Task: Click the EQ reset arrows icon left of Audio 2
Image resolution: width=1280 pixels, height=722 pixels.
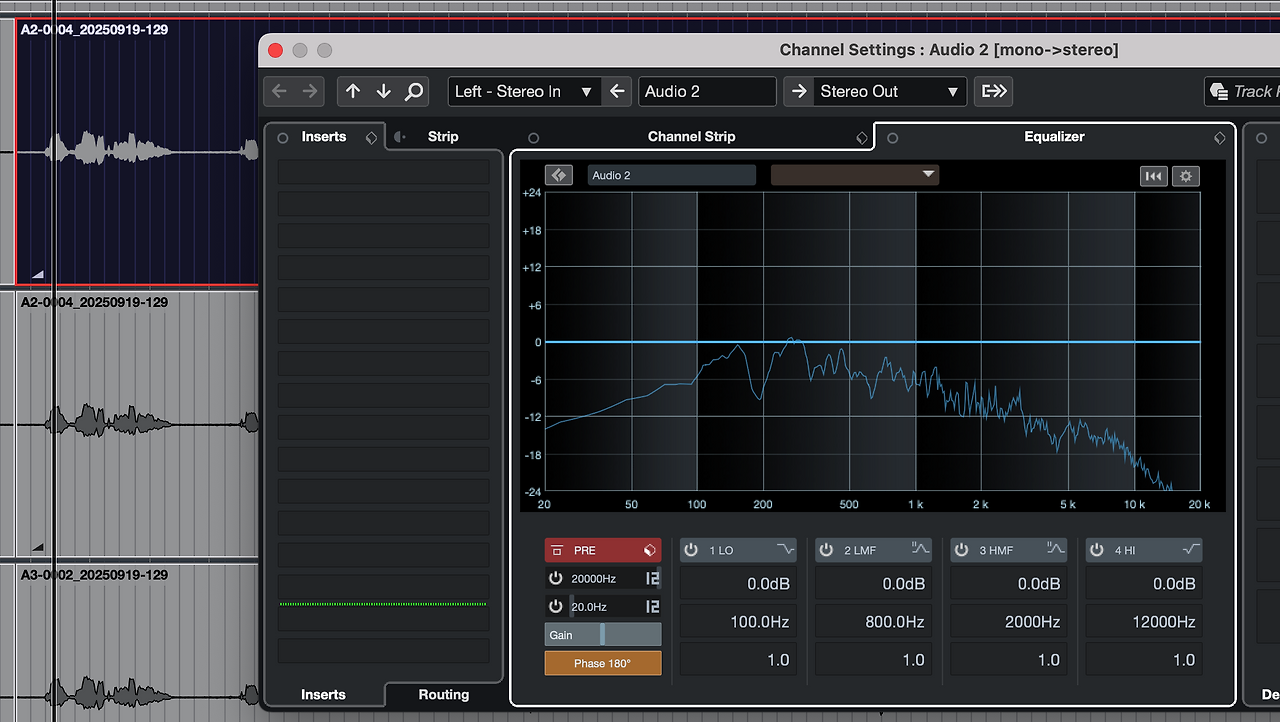Action: pyautogui.click(x=559, y=175)
